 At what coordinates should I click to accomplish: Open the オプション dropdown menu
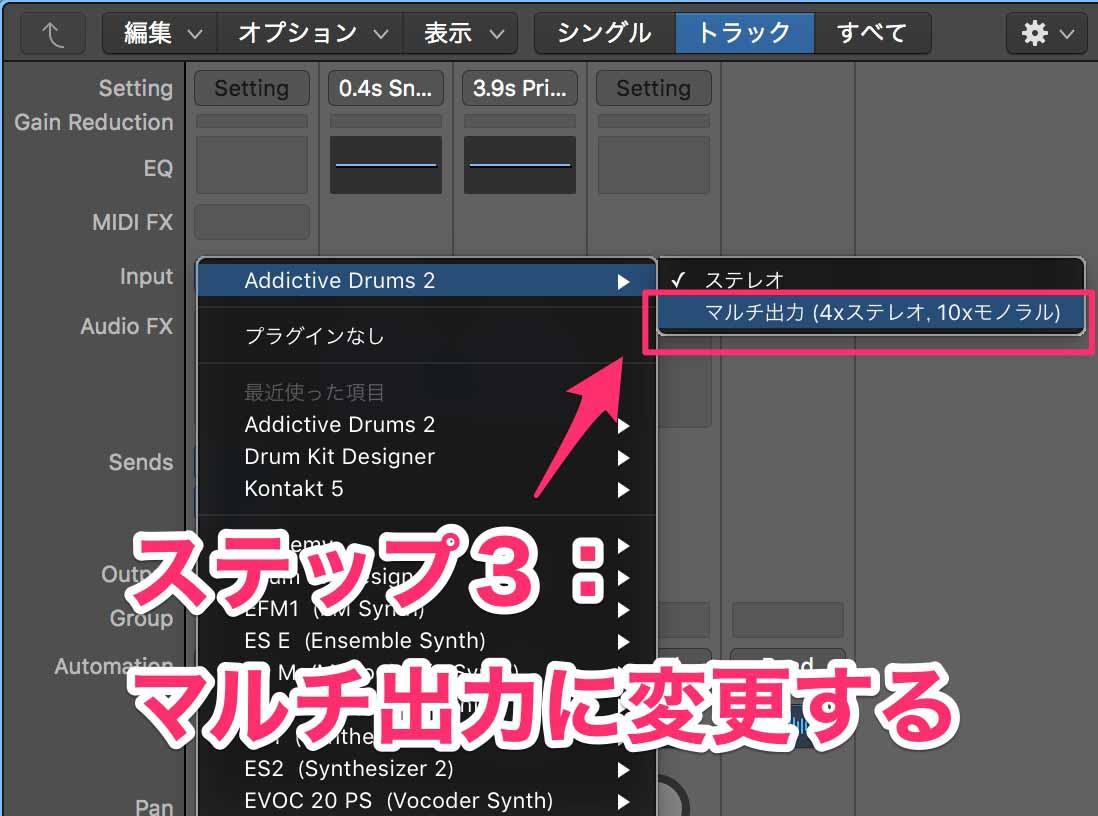(x=311, y=33)
